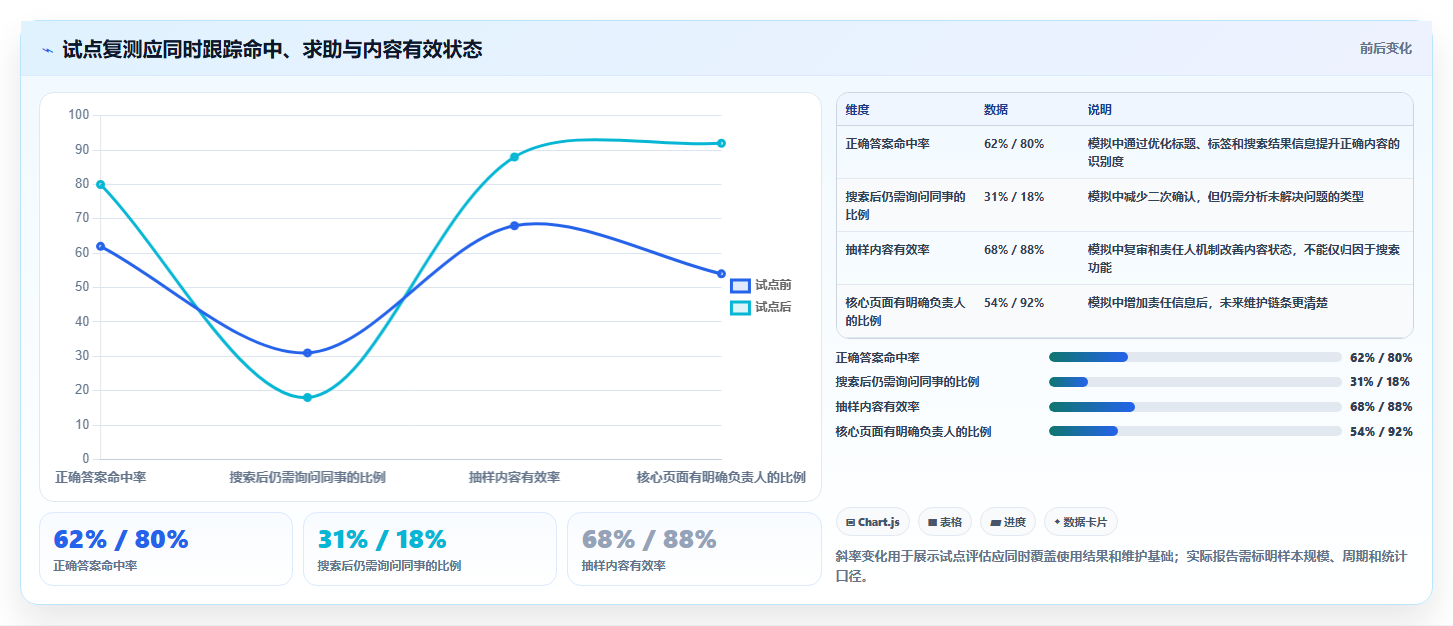Screen dimensions: 1453x626
Task: Toggle the 试点前 legend series
Action: coord(761,285)
